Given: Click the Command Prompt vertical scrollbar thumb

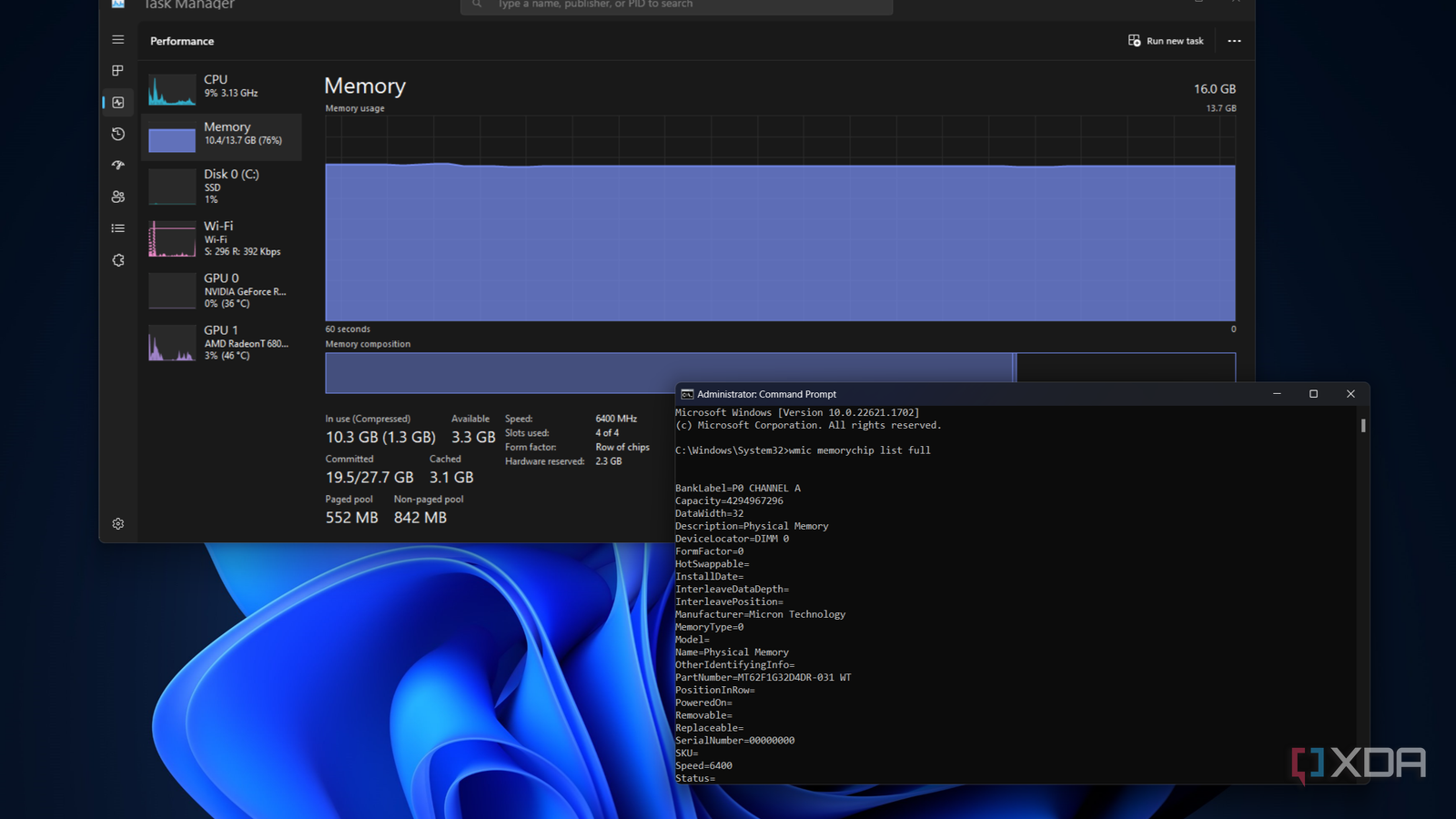Looking at the screenshot, I should pyautogui.click(x=1363, y=425).
